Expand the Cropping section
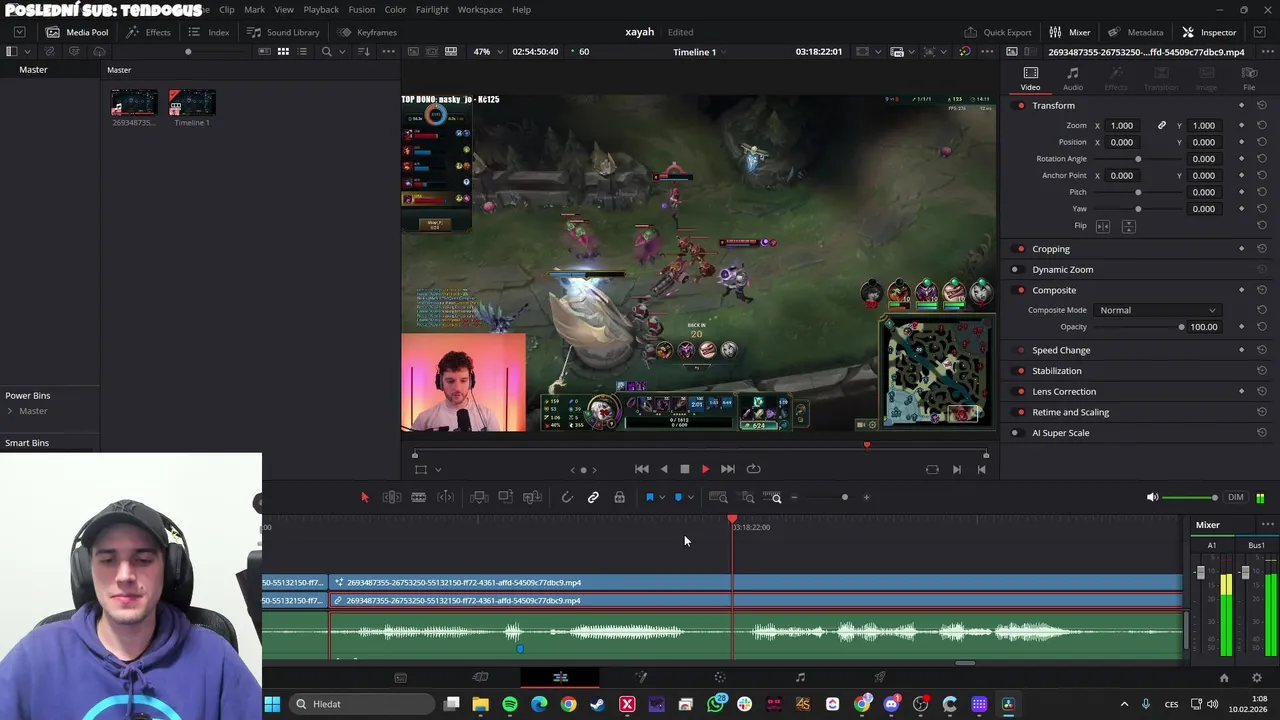This screenshot has width=1280, height=720. click(x=1050, y=249)
